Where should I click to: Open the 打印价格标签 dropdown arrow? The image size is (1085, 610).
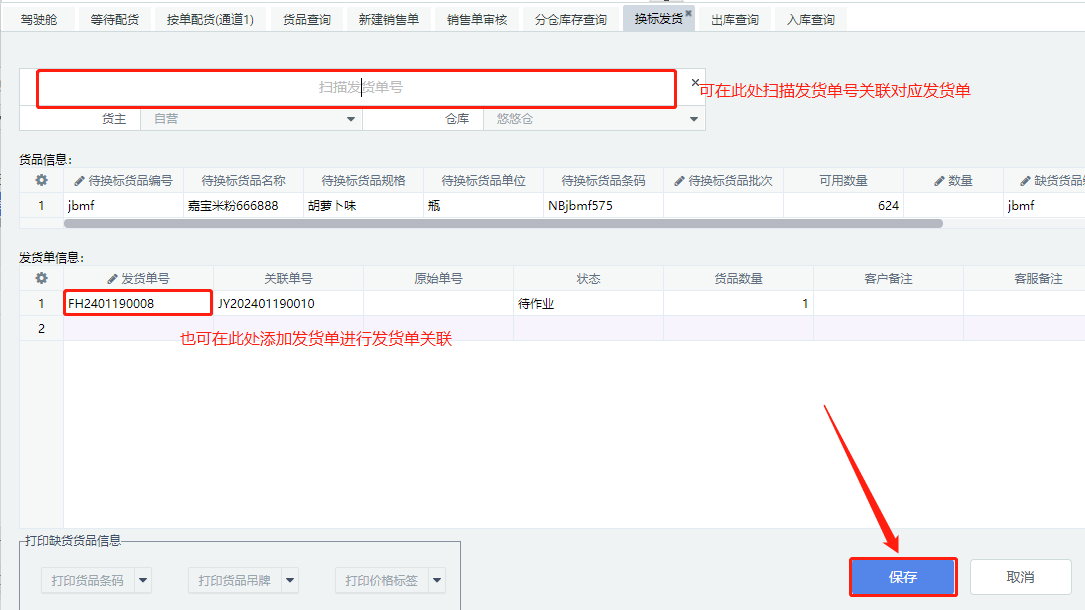click(437, 580)
